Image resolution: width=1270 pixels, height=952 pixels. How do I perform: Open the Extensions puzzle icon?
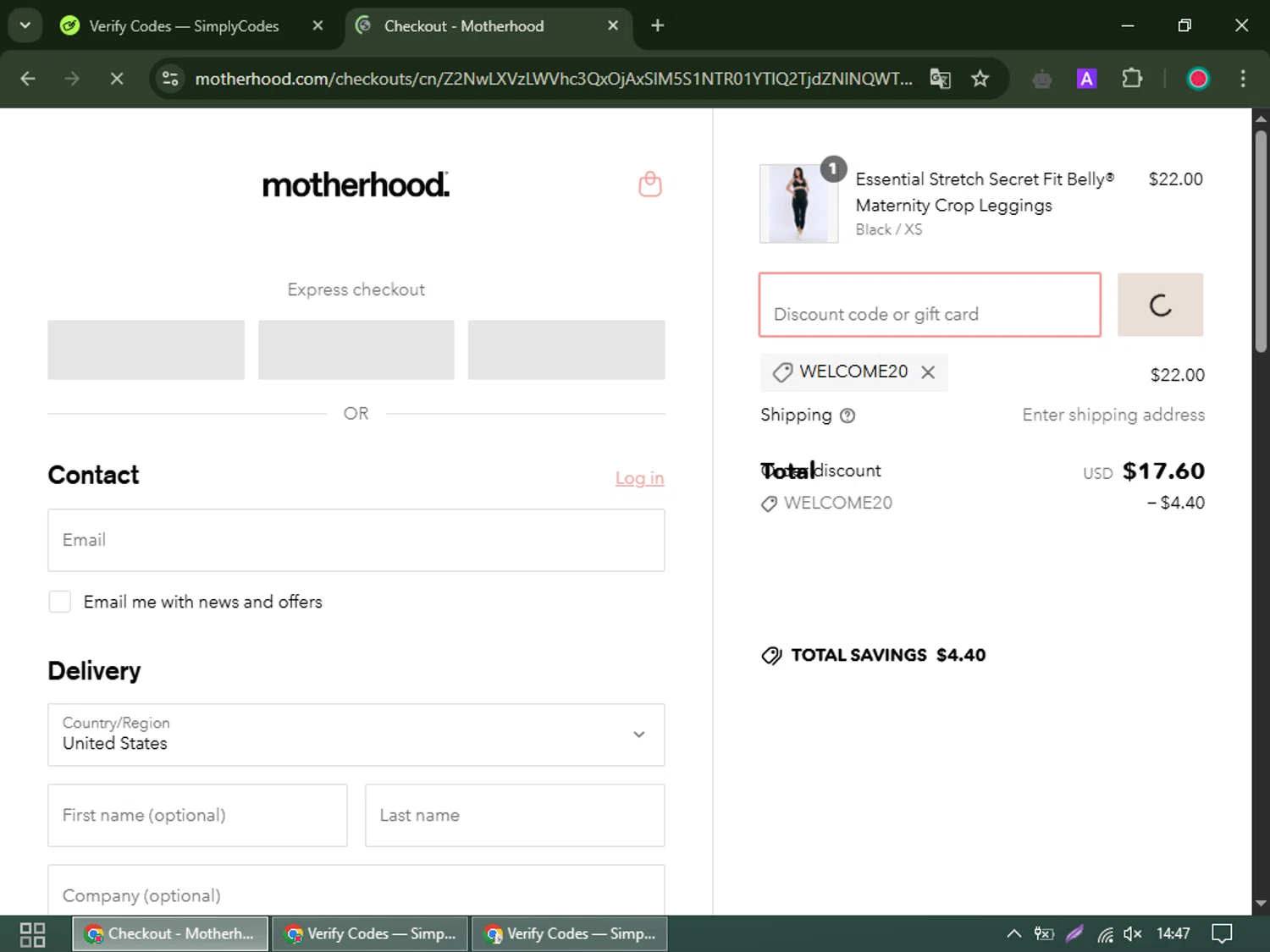[1132, 79]
